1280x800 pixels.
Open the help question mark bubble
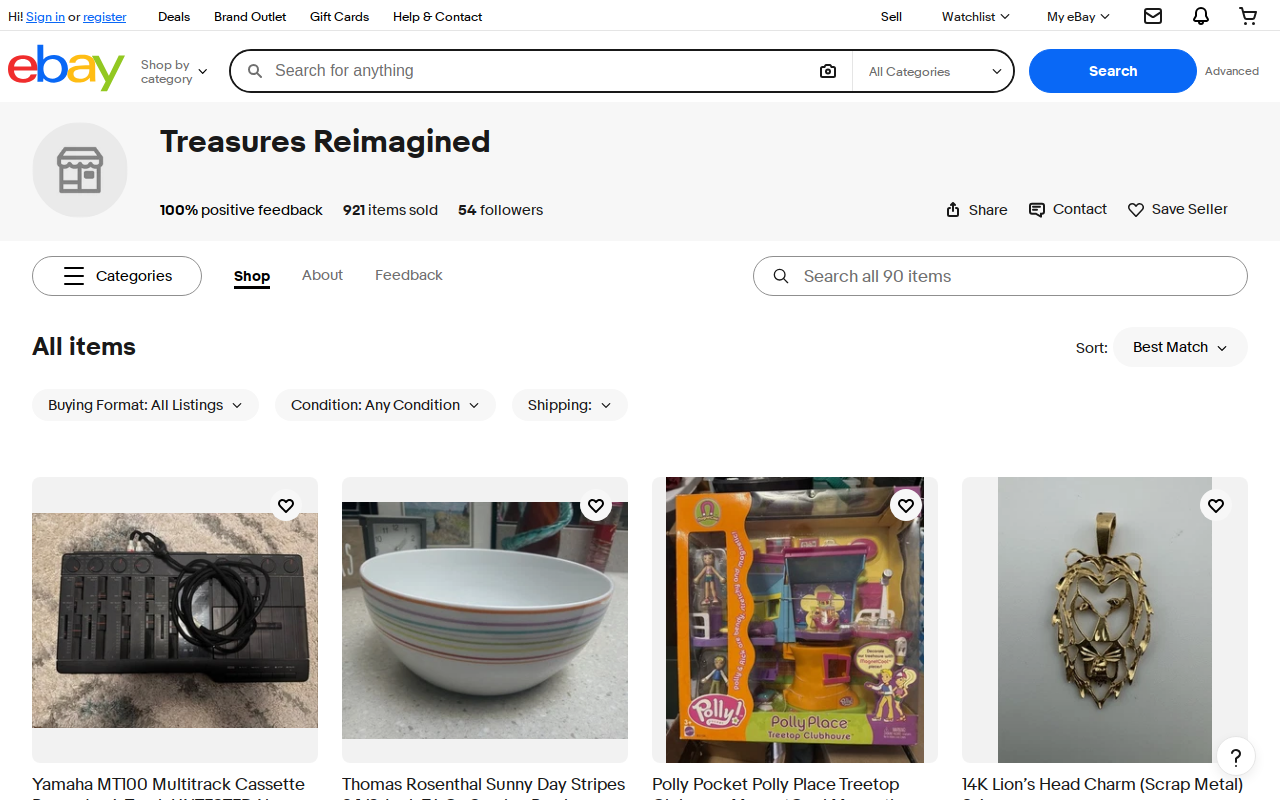point(1235,757)
